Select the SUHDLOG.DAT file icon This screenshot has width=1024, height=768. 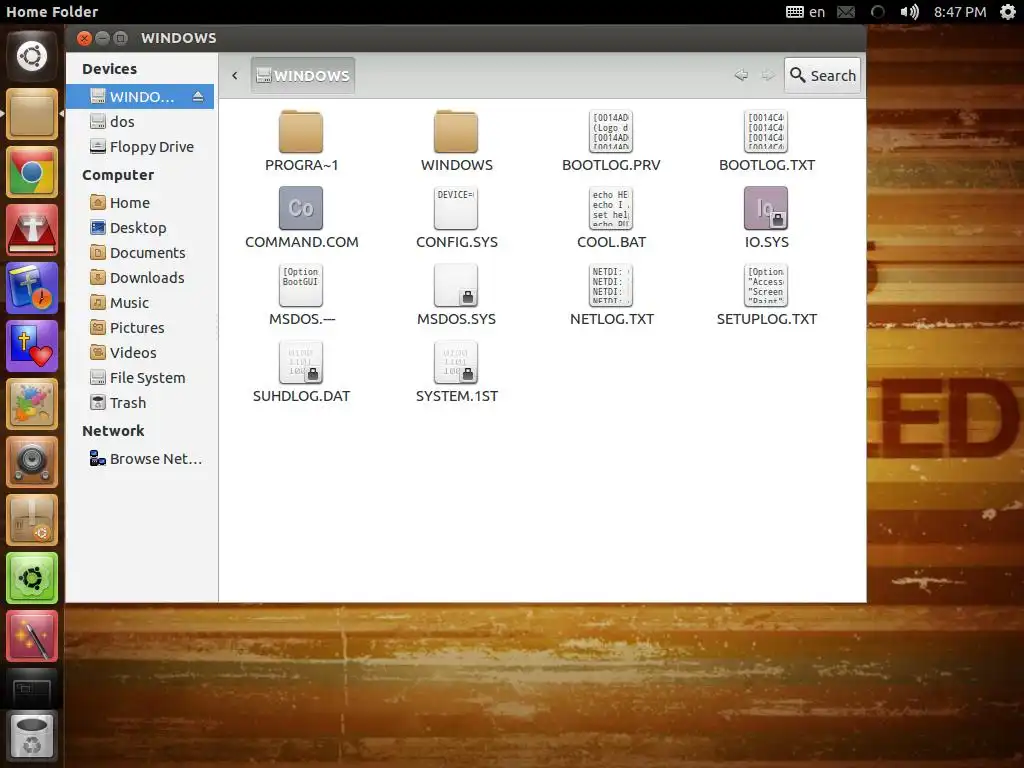301,362
